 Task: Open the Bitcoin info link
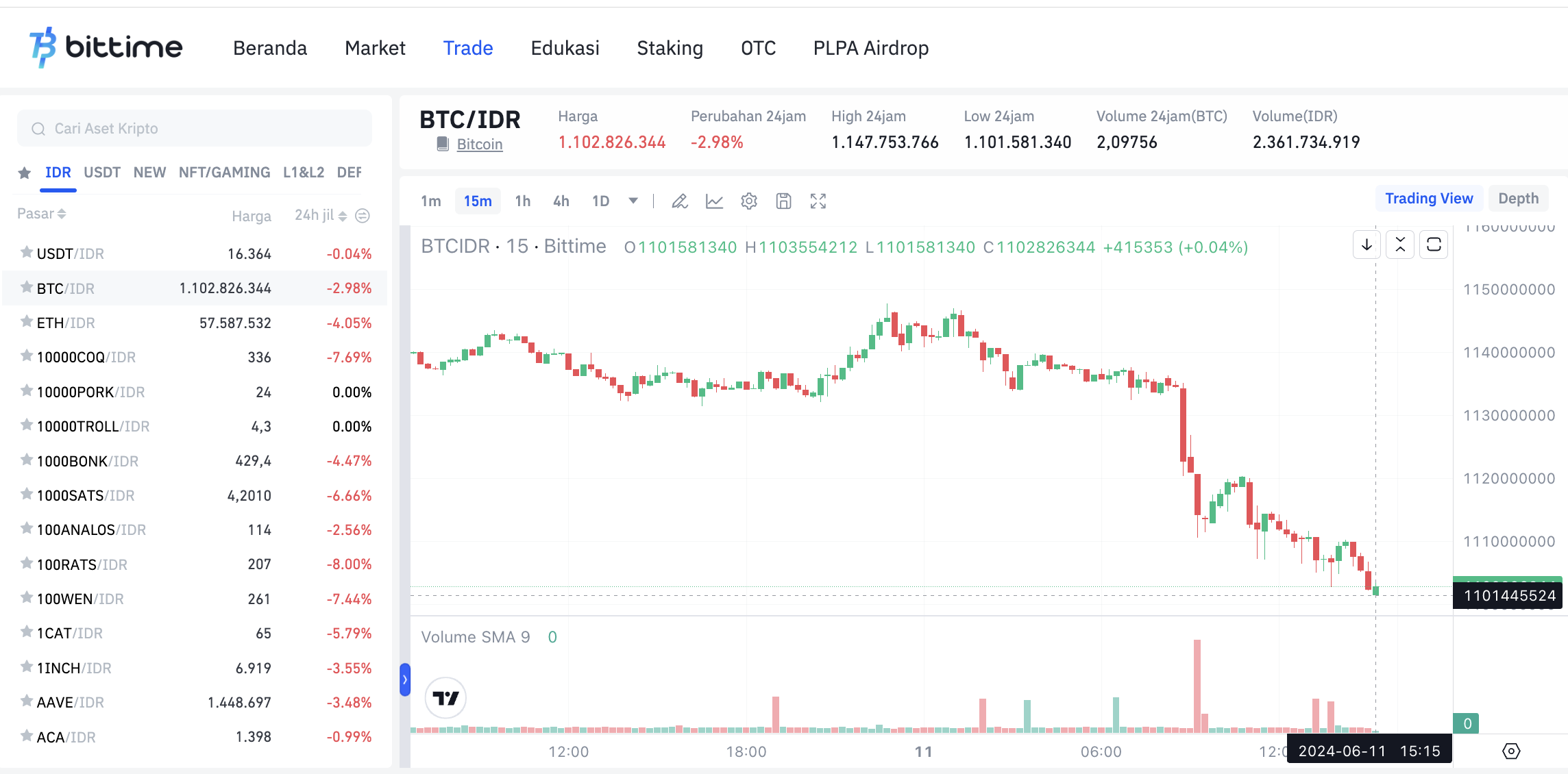479,144
